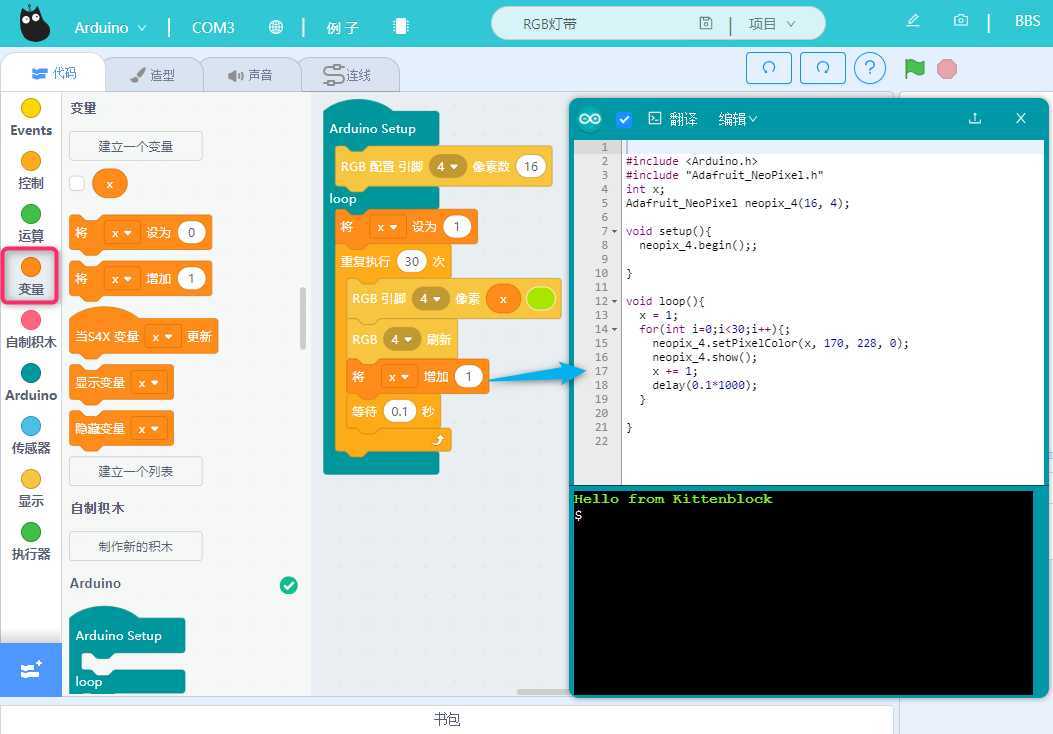This screenshot has width=1053, height=734.
Task: Click the save disk icon beside project name
Action: [706, 24]
